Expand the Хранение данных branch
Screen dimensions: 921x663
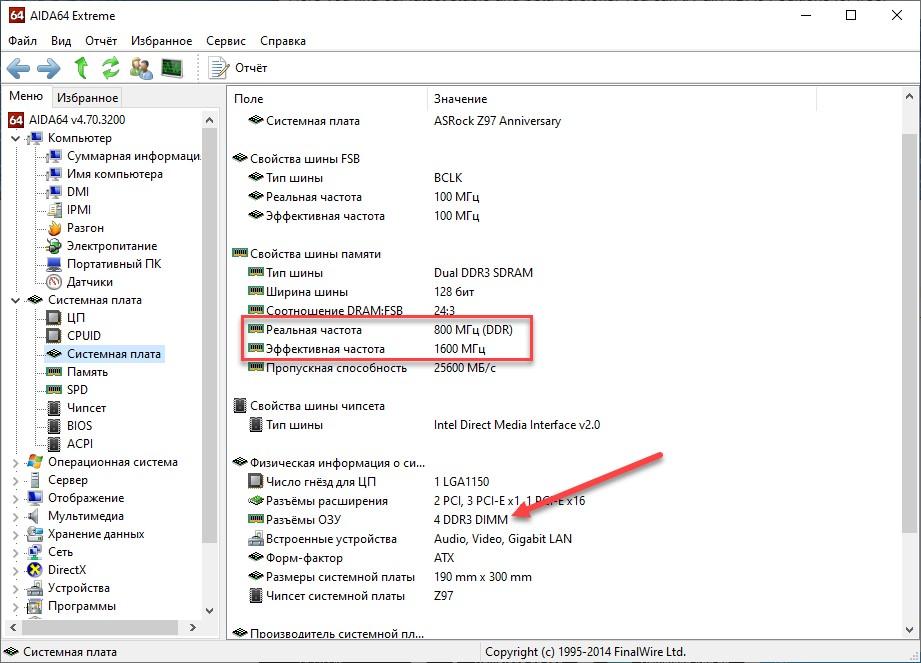[x=15, y=535]
